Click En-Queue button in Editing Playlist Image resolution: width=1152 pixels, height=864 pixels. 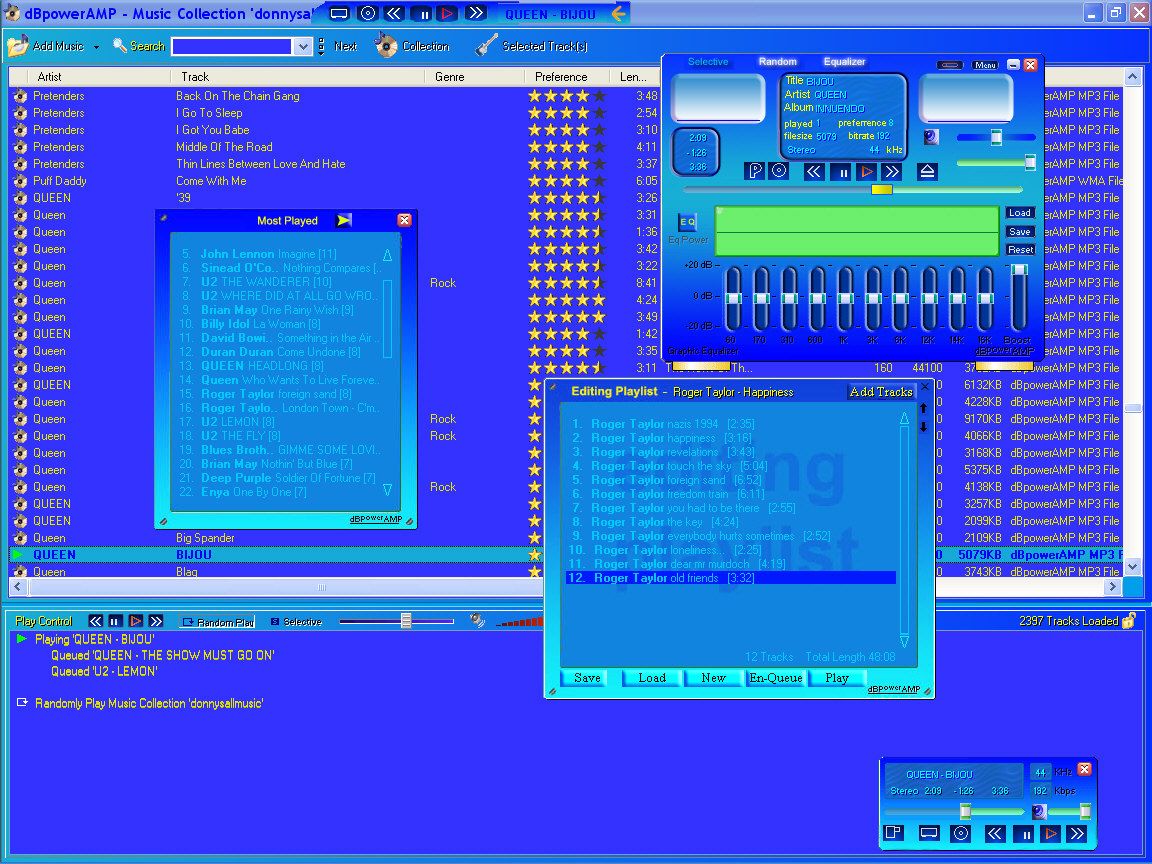point(775,678)
